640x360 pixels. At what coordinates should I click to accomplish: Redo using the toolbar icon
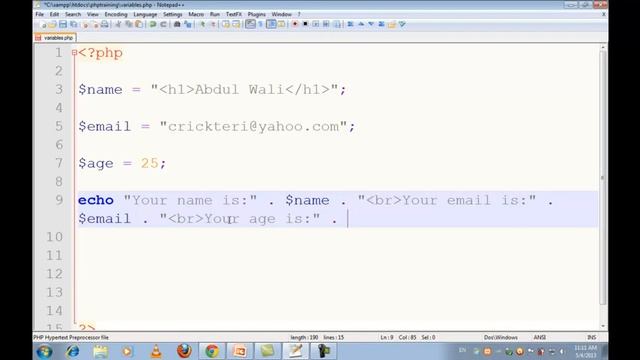pyautogui.click(x=163, y=24)
